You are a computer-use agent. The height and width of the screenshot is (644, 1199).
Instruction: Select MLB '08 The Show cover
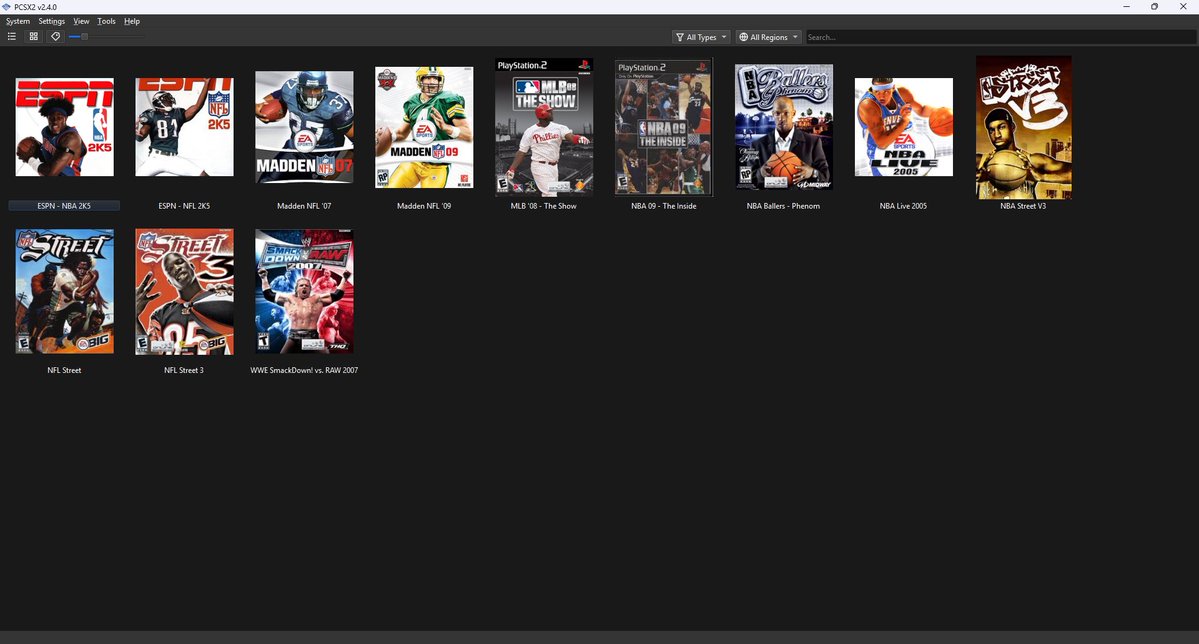(544, 127)
